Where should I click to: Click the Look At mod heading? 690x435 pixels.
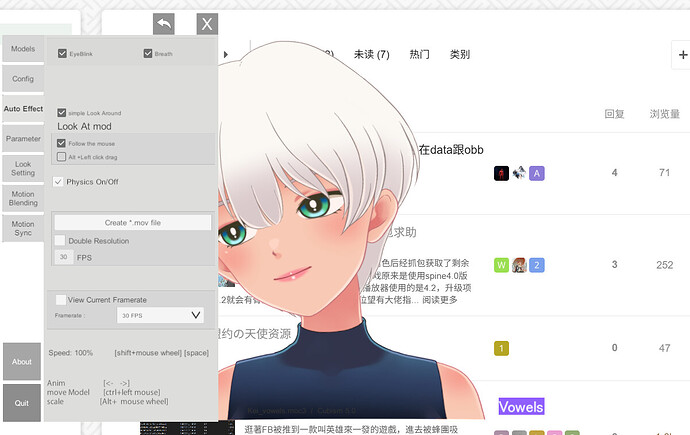click(x=84, y=126)
